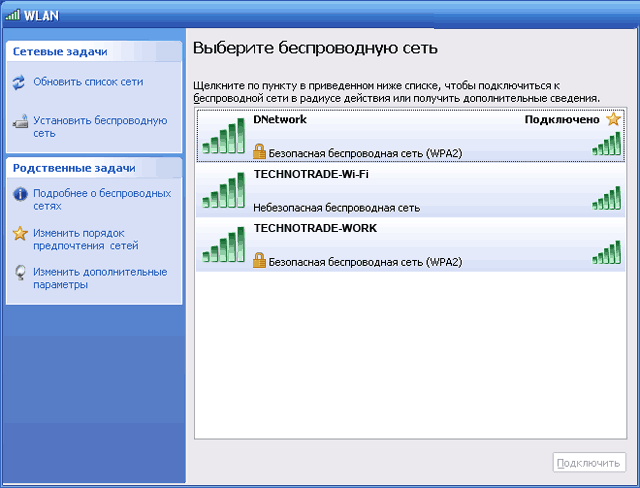The width and height of the screenshot is (640, 488).
Task: Click the large signal bars of TECHNOTRADE-WORK
Action: coord(224,244)
